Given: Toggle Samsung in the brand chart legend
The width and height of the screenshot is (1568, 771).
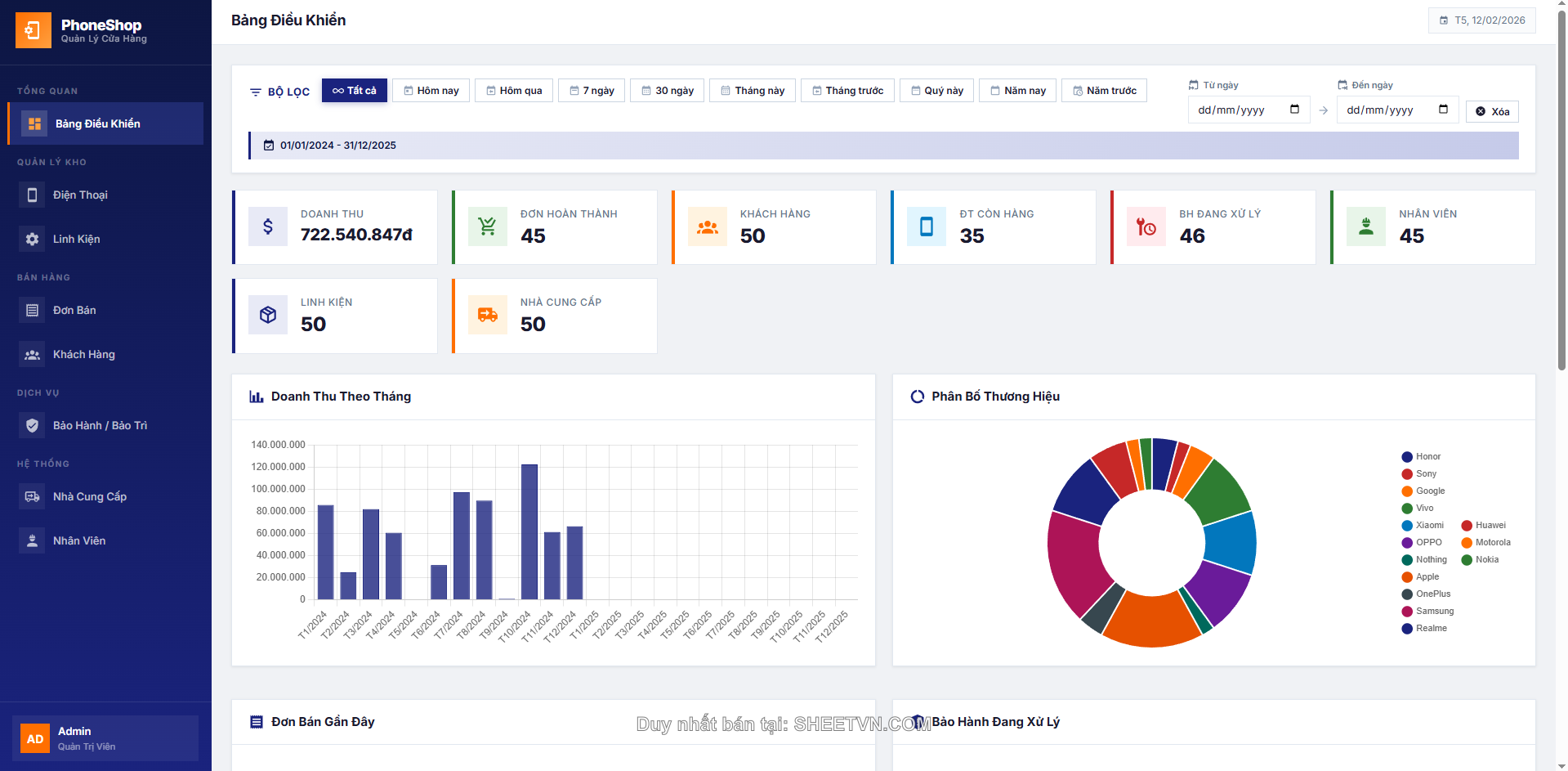Looking at the screenshot, I should pyautogui.click(x=1434, y=612).
